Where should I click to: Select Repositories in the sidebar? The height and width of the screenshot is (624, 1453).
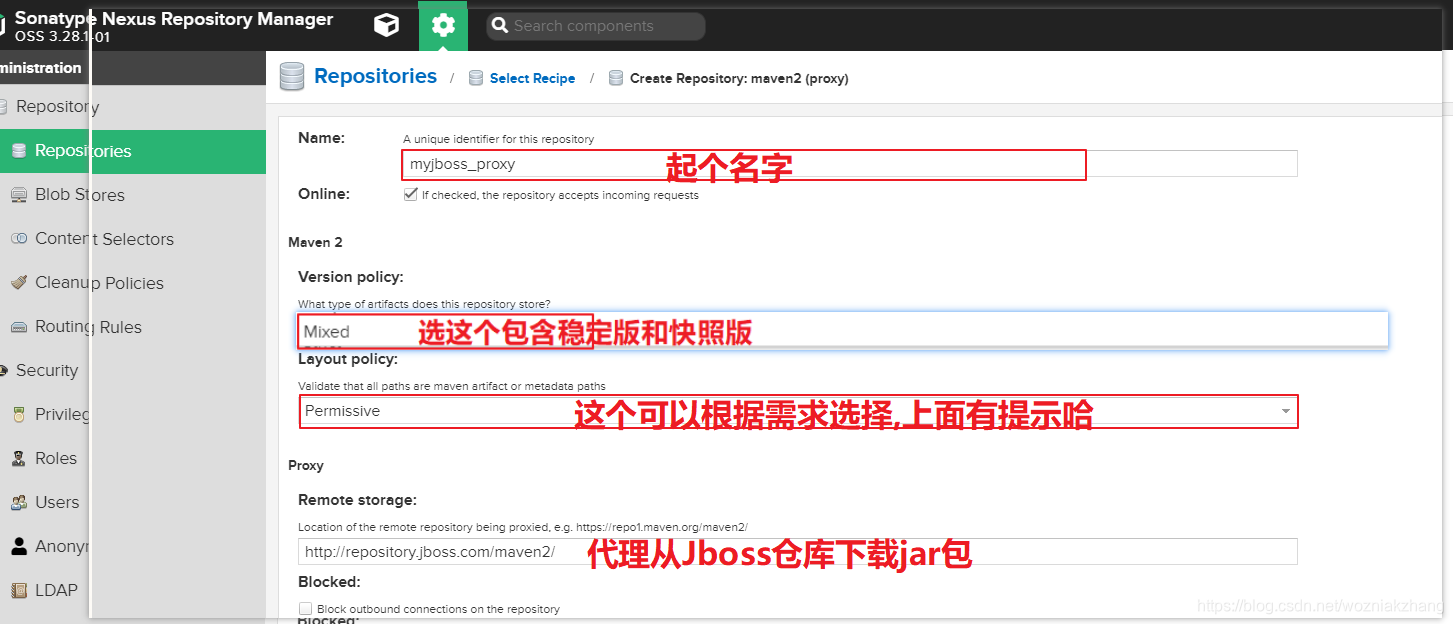click(x=133, y=151)
